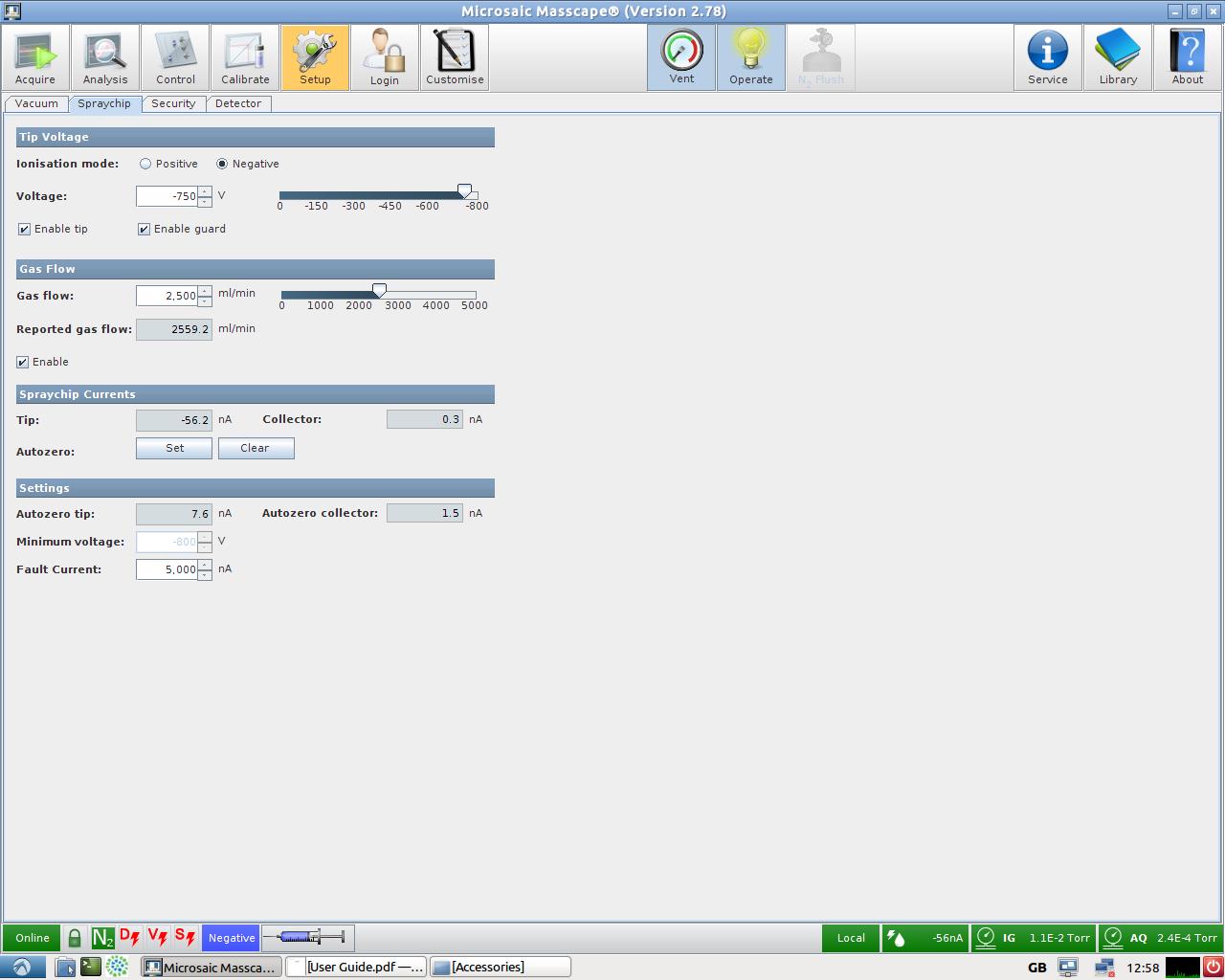Click the Gas flow slider handle

[x=379, y=290]
